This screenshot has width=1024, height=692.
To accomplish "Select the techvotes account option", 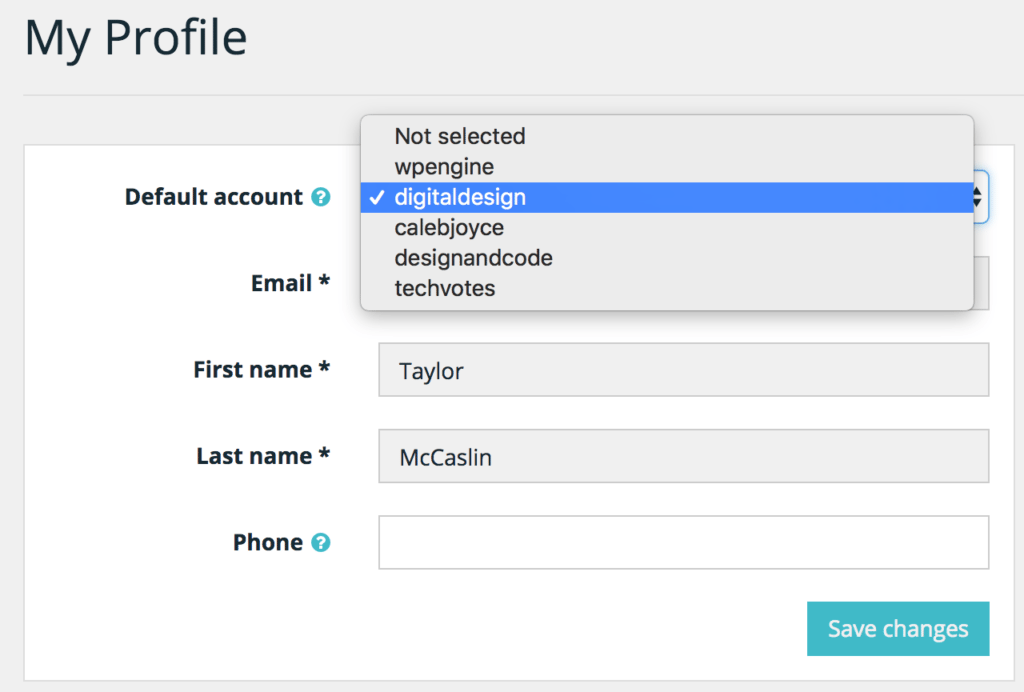I will pos(444,289).
